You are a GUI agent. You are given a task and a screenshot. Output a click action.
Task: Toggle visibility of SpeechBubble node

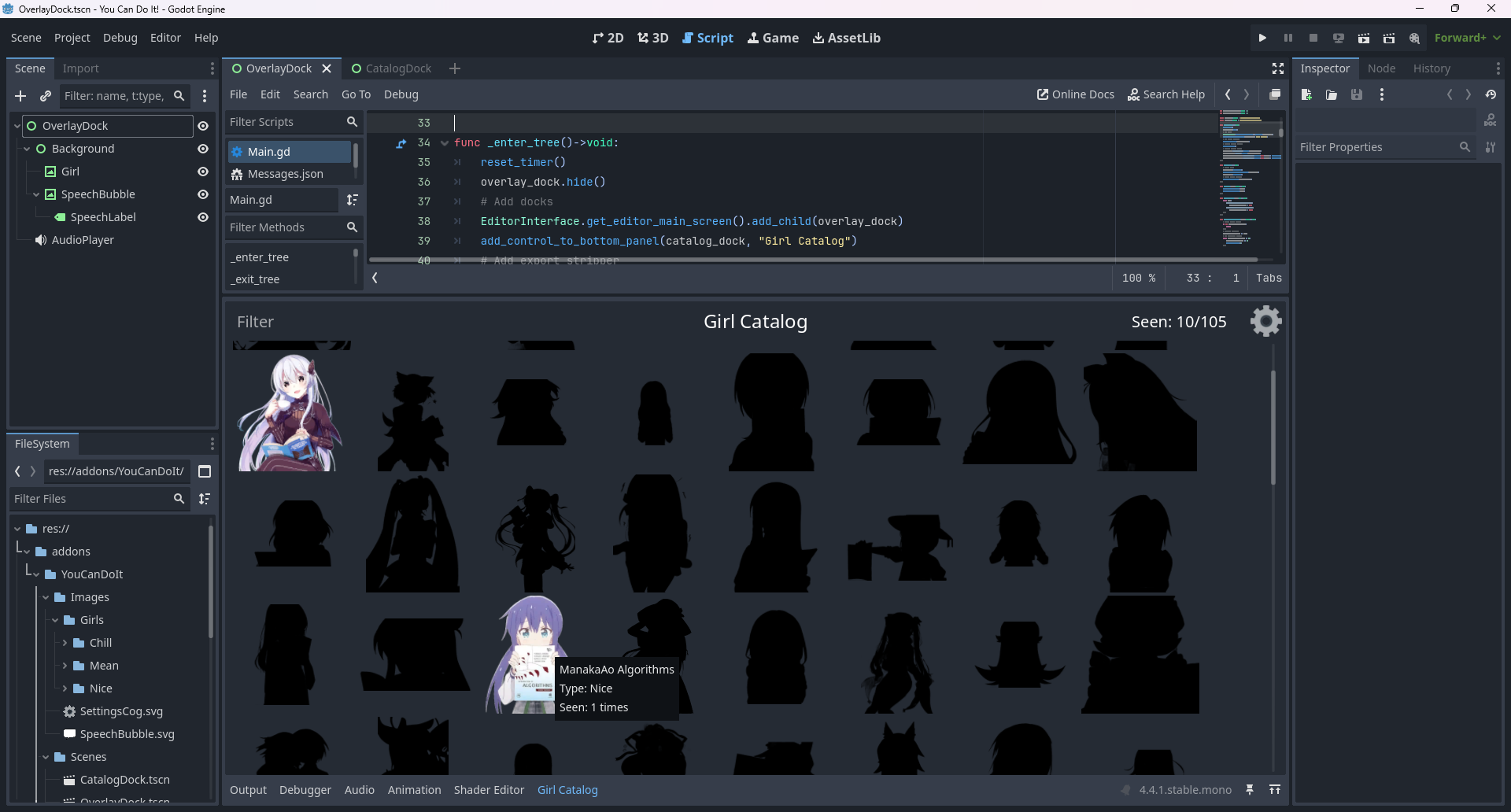click(203, 194)
